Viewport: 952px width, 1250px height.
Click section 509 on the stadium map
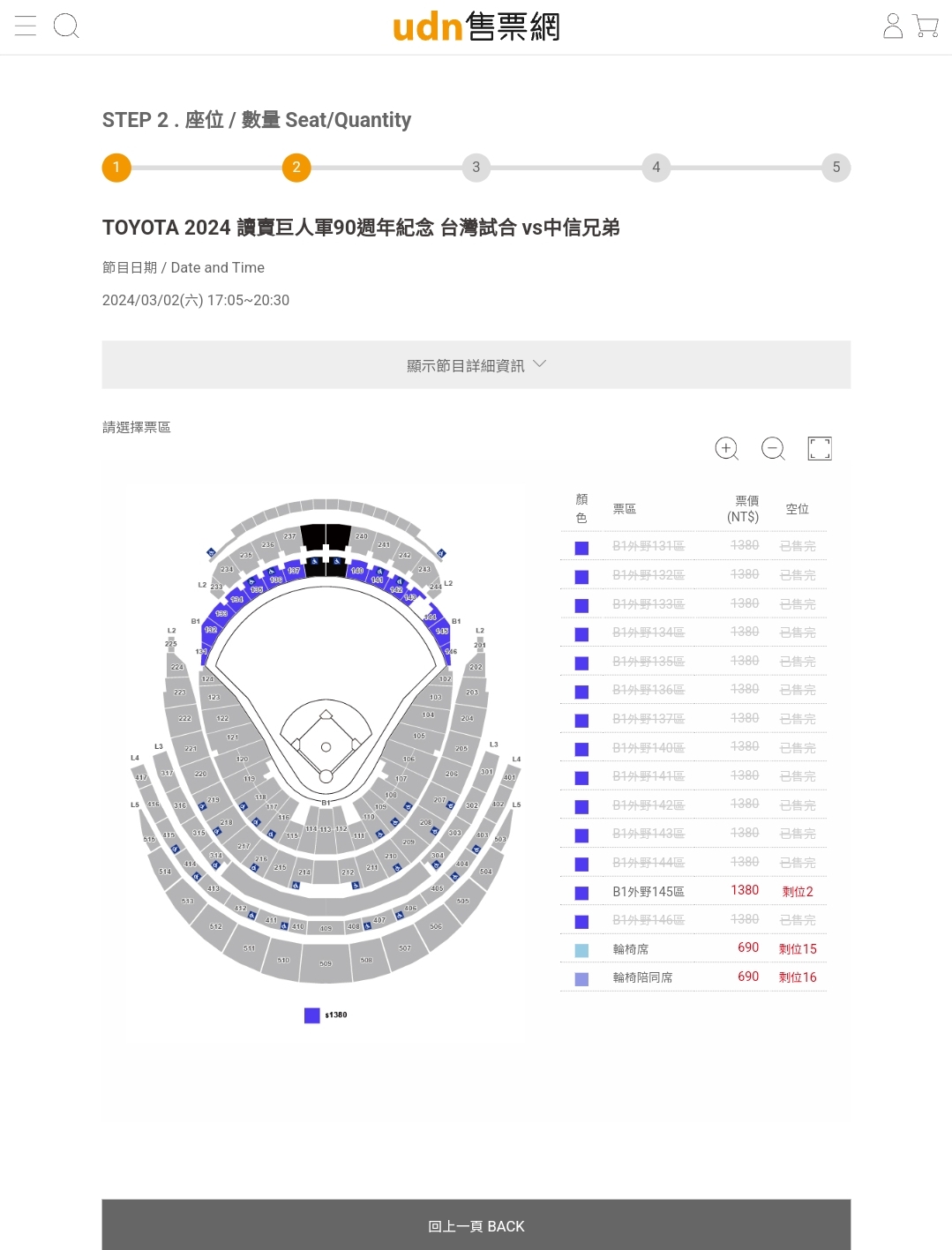coord(326,962)
